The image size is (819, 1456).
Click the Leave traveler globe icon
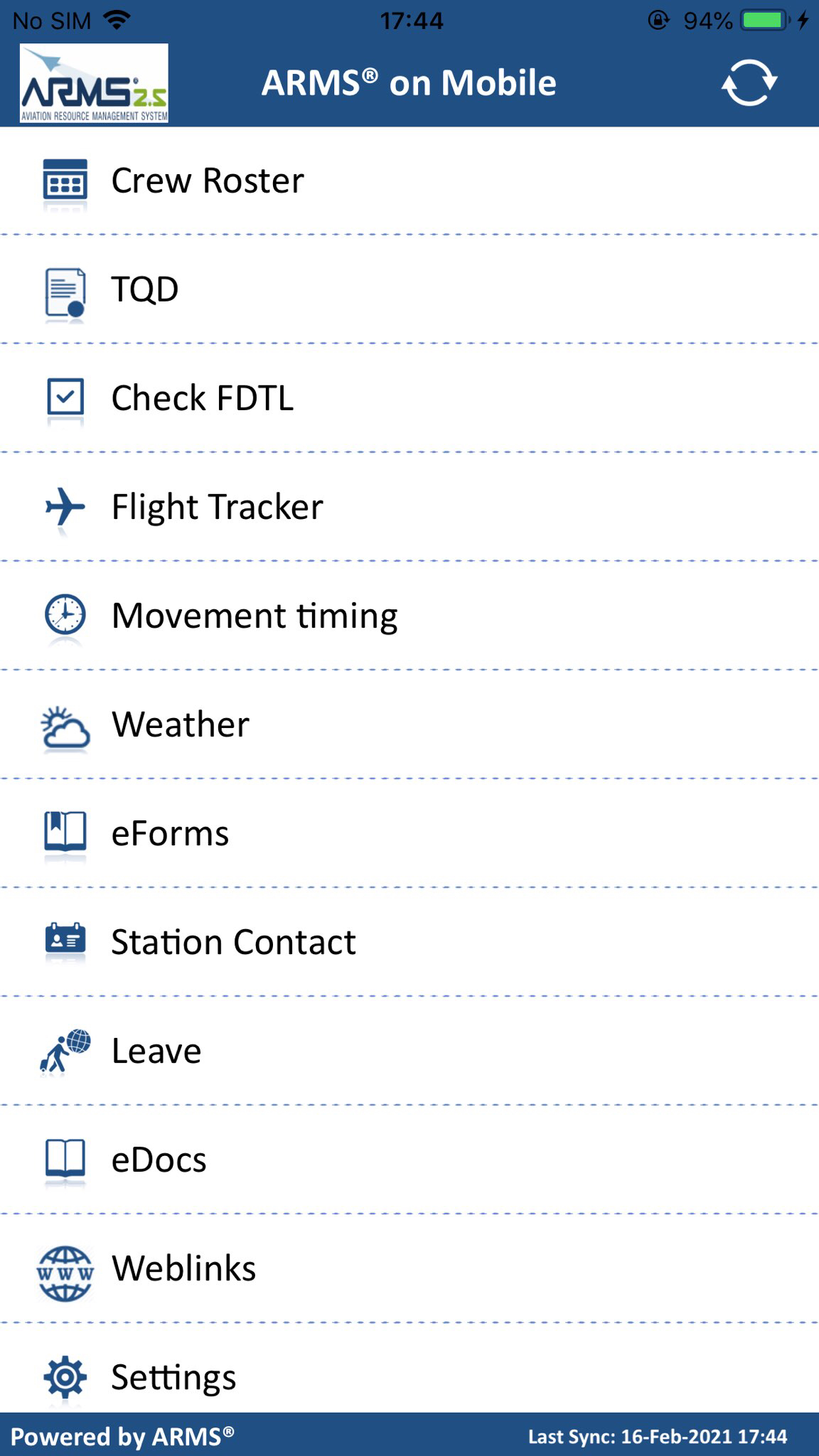tap(65, 1050)
